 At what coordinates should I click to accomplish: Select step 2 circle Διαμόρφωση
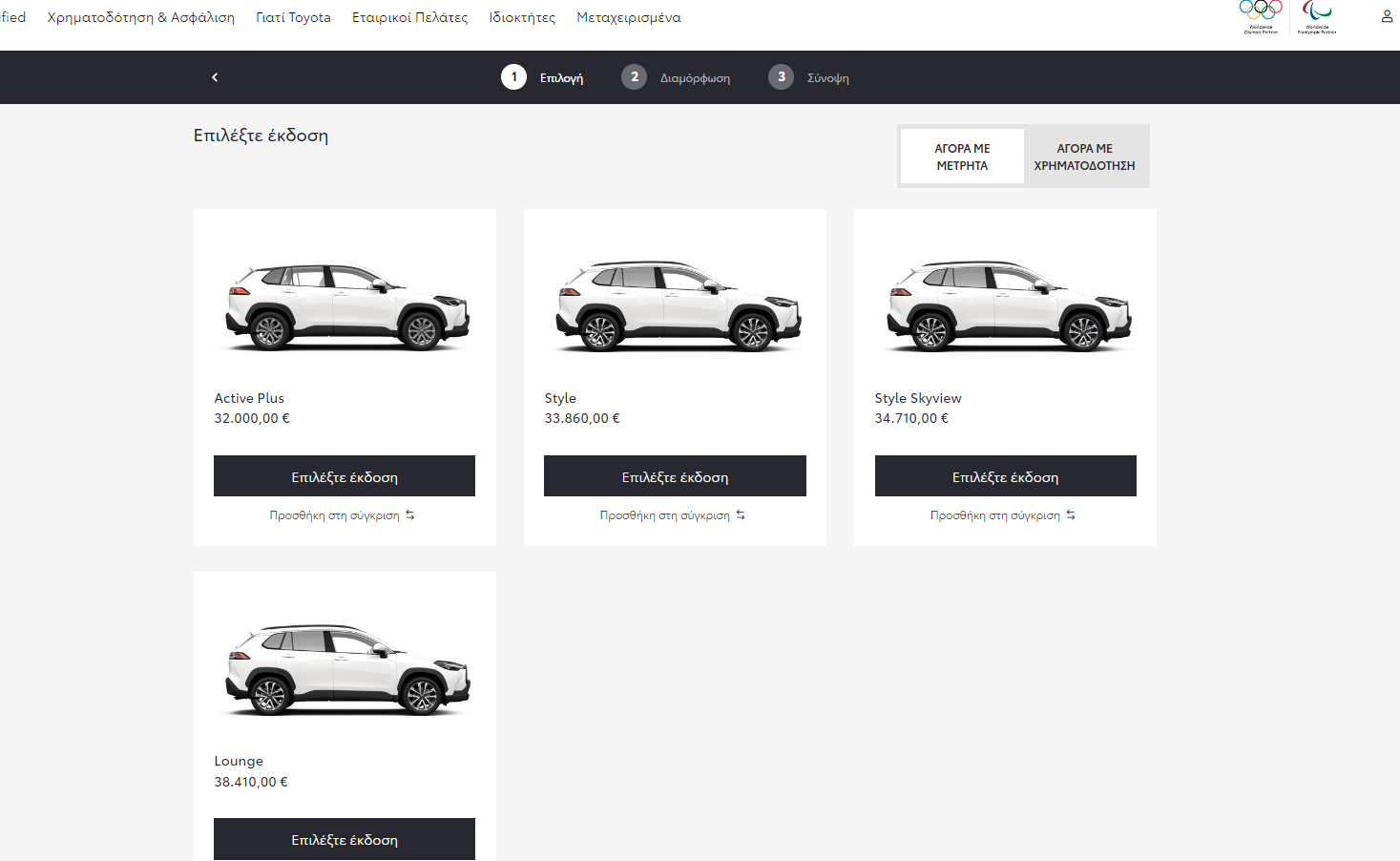[634, 77]
